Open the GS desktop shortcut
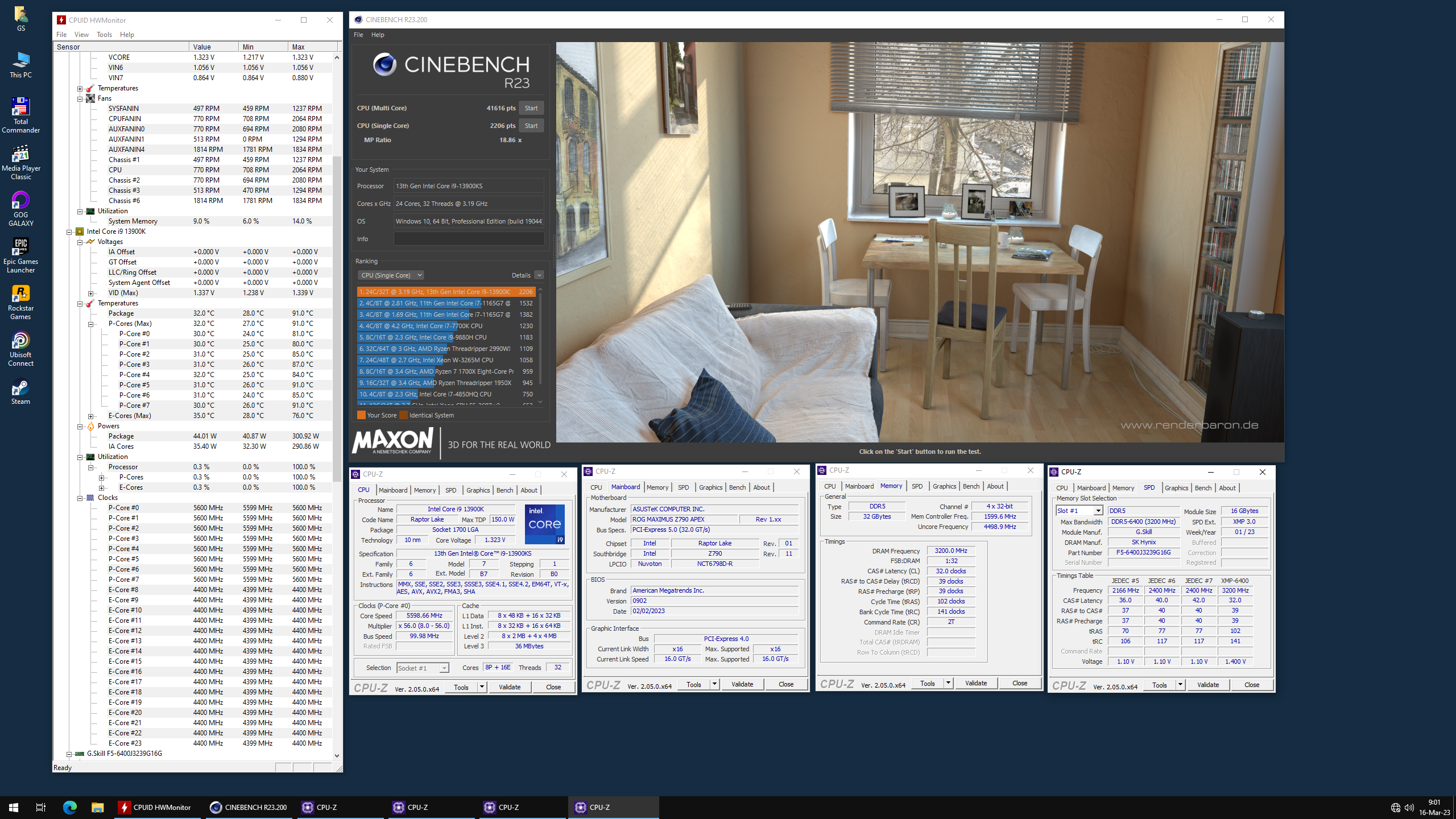Viewport: 1456px width, 819px height. click(20, 18)
